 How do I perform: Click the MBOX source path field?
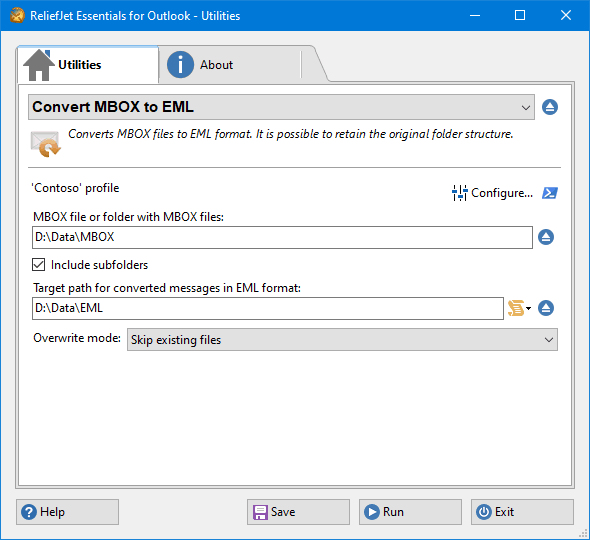point(282,237)
